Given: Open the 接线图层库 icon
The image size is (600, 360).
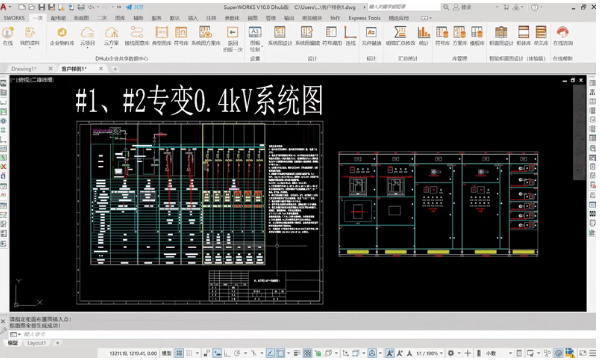Looking at the screenshot, I should (x=137, y=36).
